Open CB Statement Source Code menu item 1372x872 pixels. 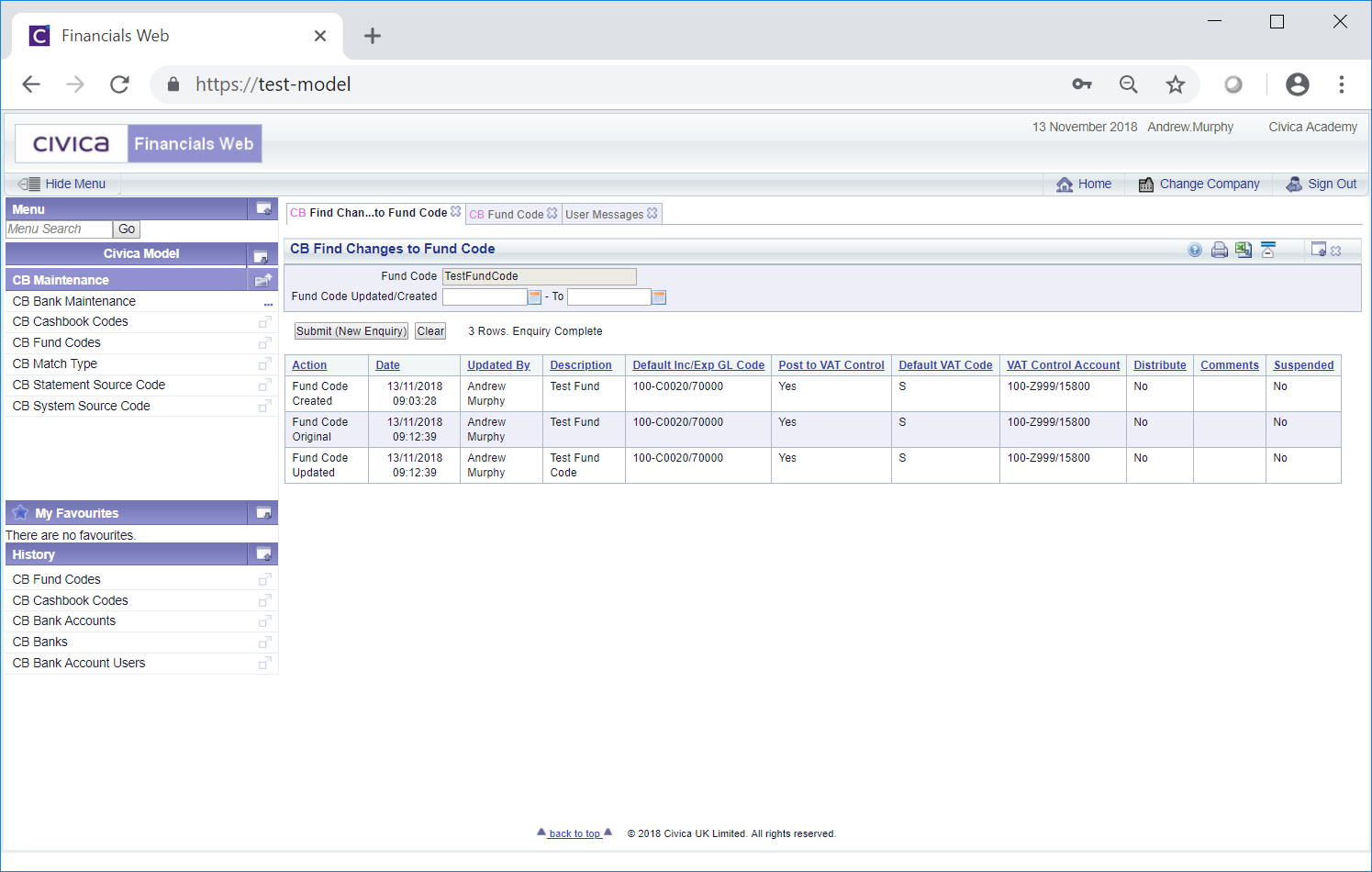point(89,385)
